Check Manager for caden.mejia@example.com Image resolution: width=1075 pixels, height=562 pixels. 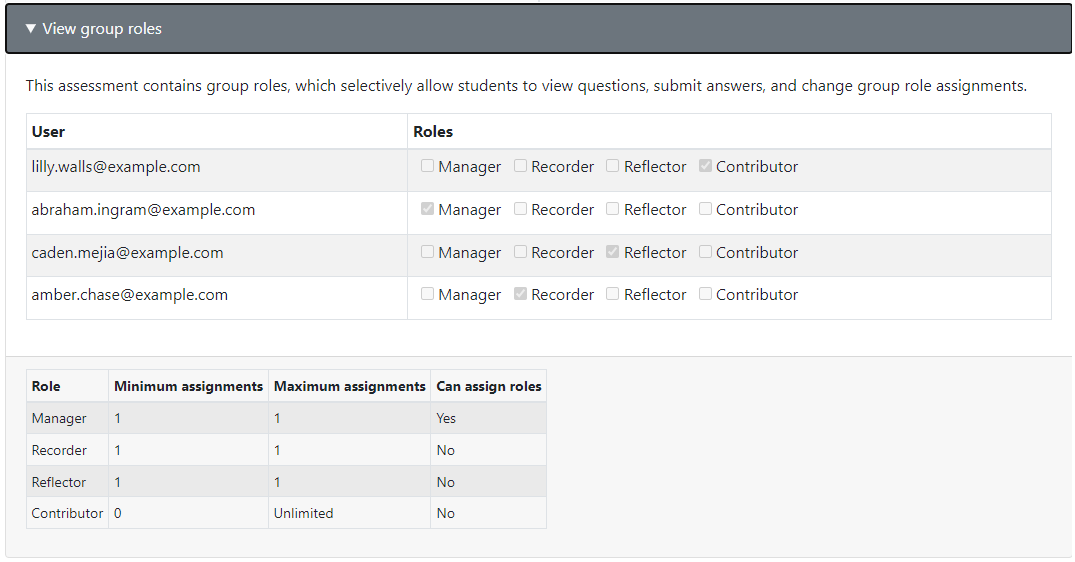click(x=427, y=252)
